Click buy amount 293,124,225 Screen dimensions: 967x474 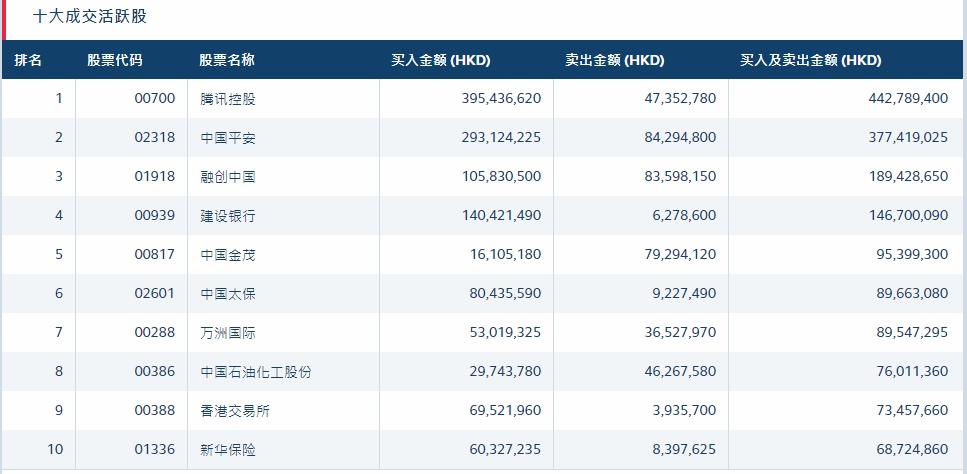point(501,137)
